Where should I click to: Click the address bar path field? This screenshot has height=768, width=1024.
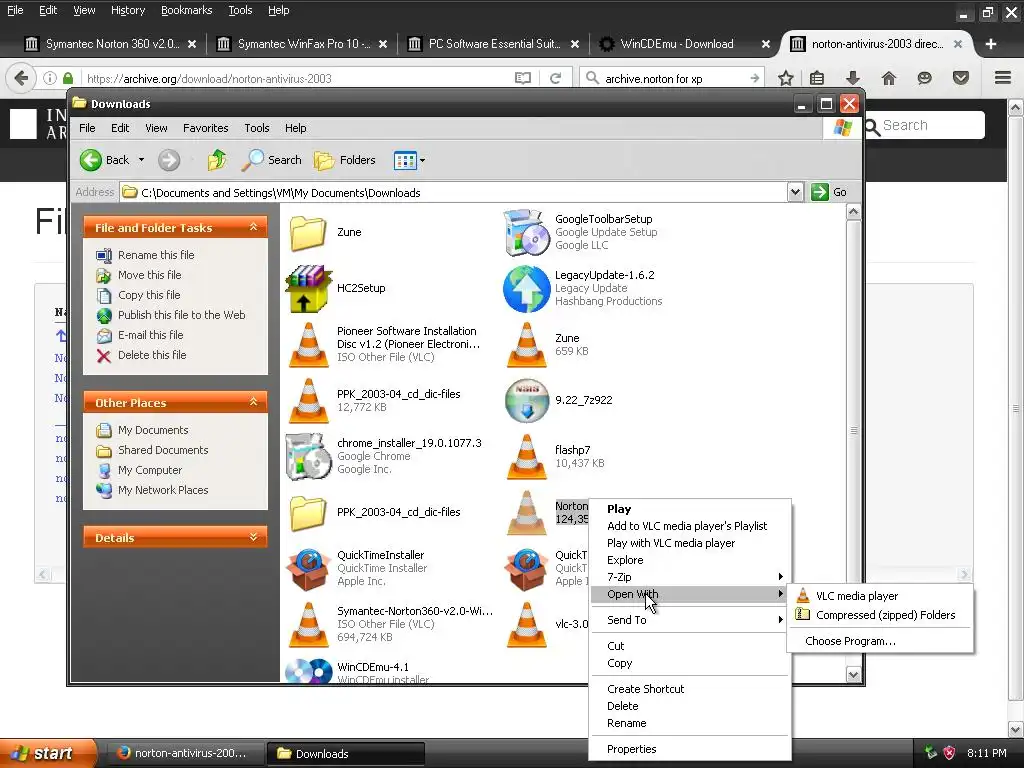click(455, 192)
